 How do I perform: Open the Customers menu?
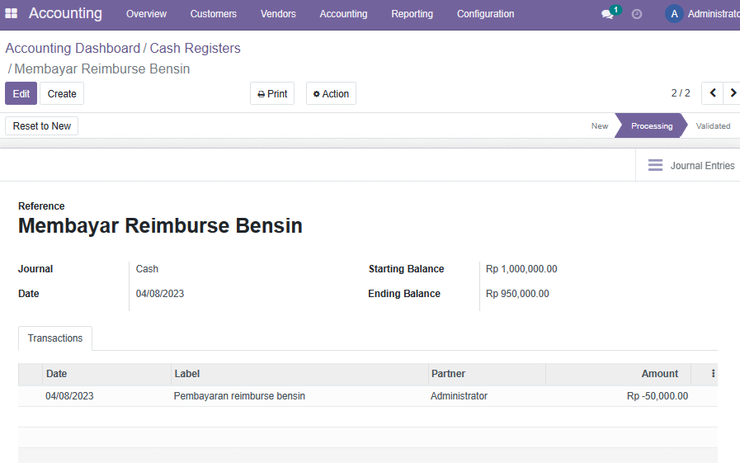pos(213,14)
